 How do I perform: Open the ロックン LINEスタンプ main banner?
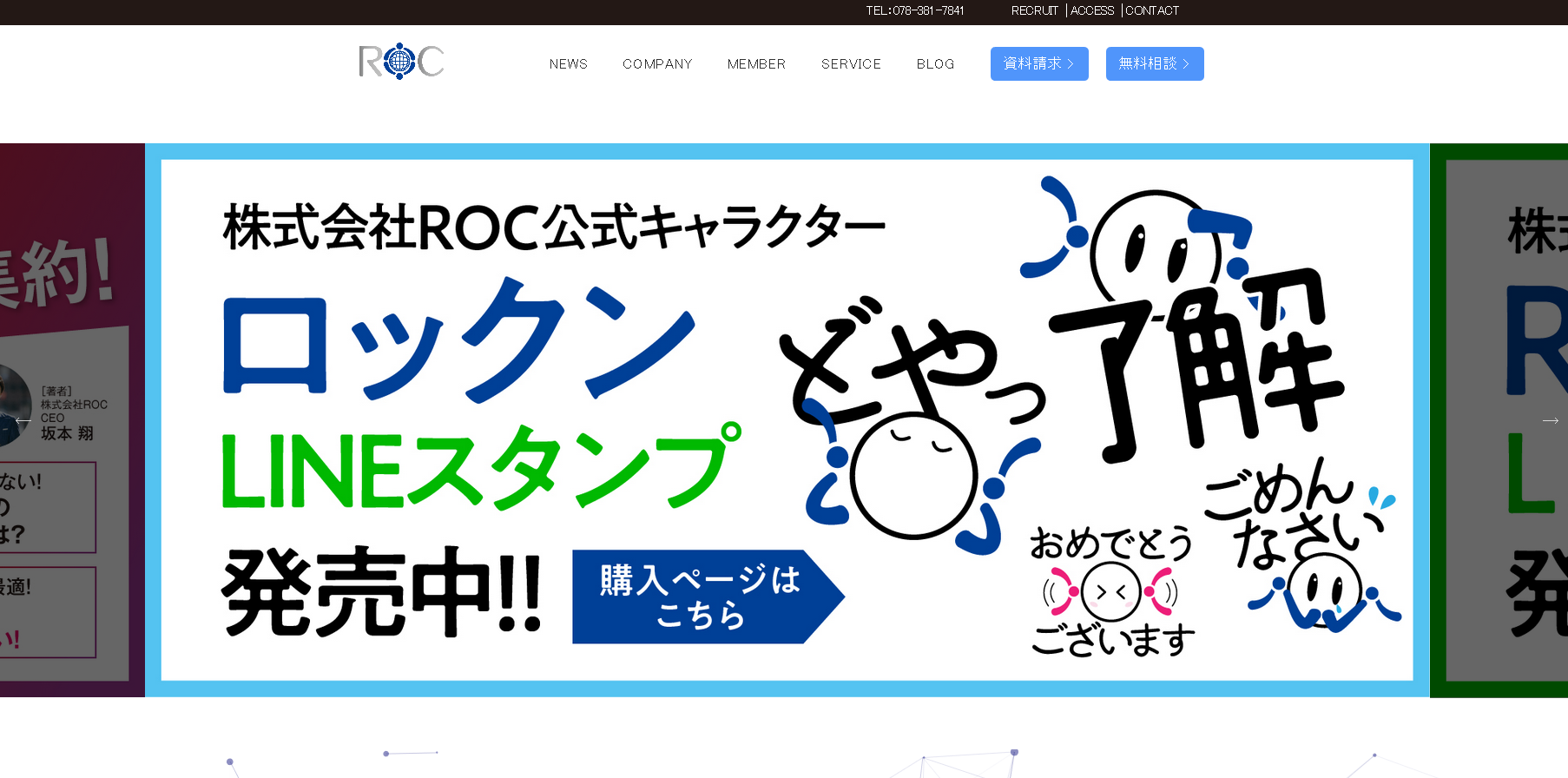(x=787, y=420)
